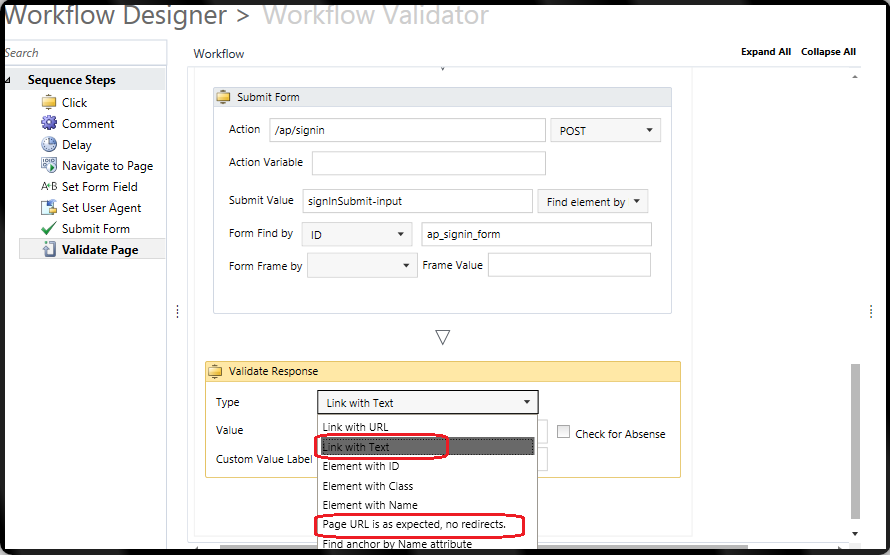Click Collapse All link

click(828, 52)
